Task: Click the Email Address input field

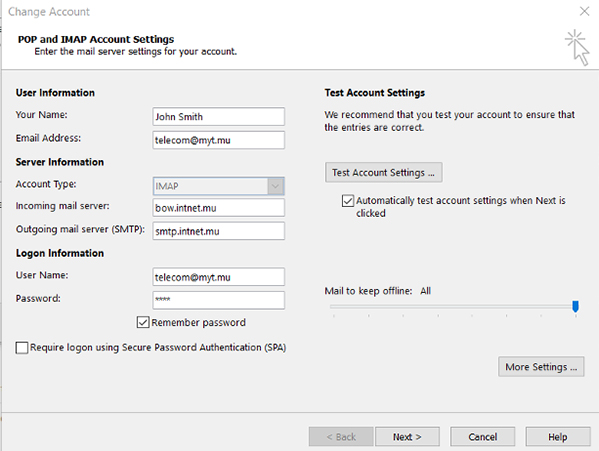Action: point(219,140)
